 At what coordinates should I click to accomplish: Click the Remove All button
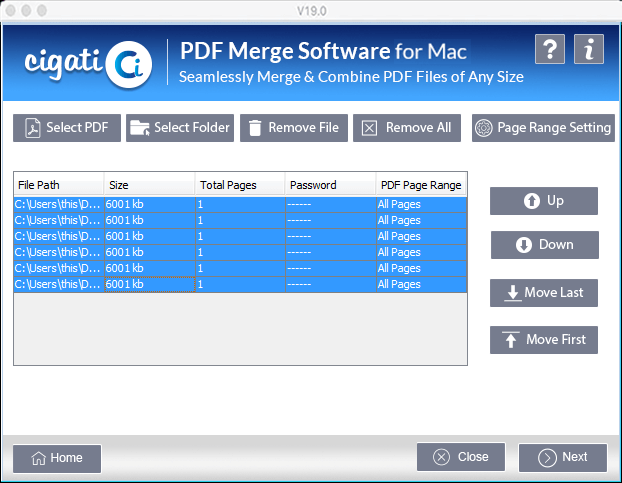[x=407, y=128]
